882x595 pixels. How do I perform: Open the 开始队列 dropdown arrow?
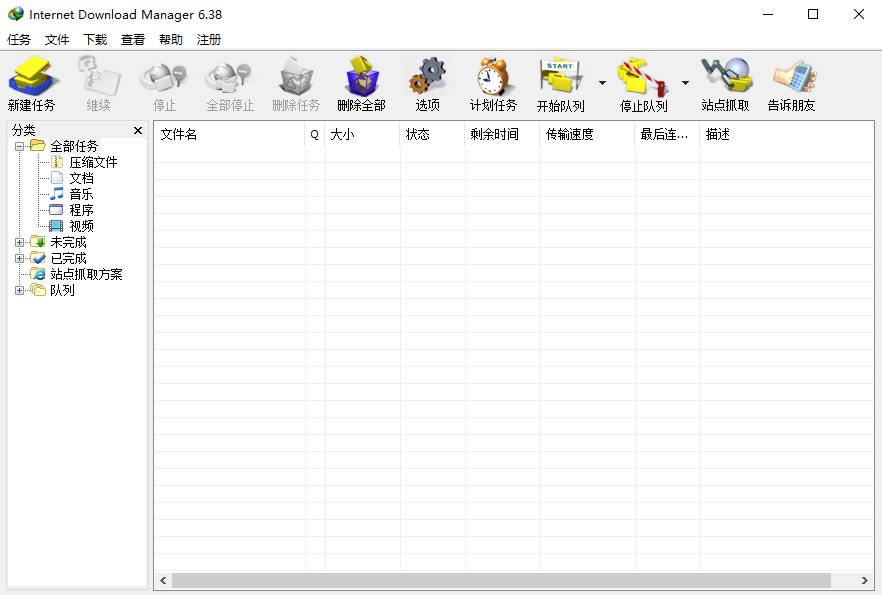pos(602,83)
